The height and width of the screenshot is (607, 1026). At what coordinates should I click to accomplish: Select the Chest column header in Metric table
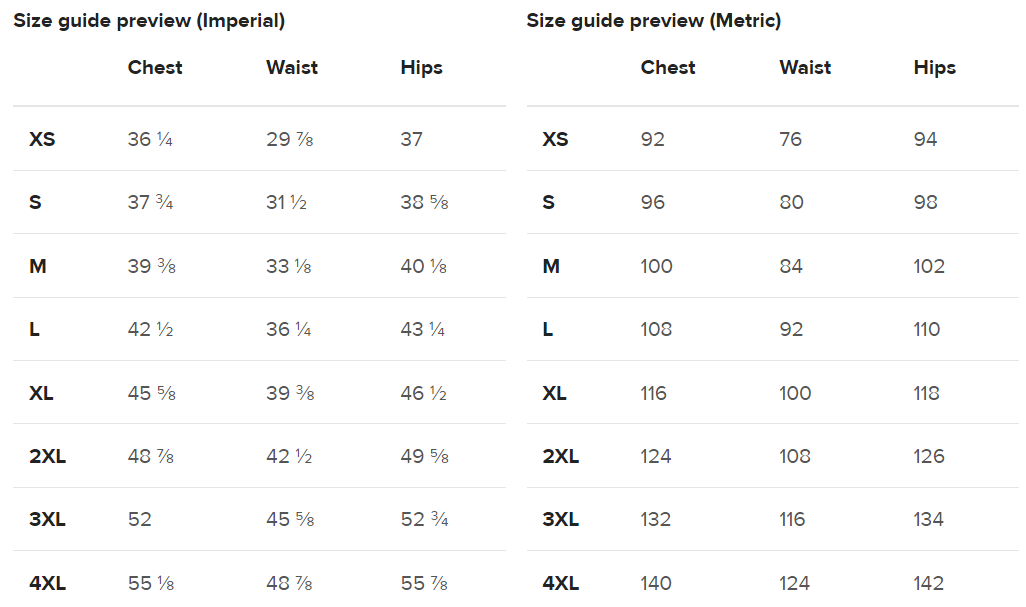pos(668,68)
